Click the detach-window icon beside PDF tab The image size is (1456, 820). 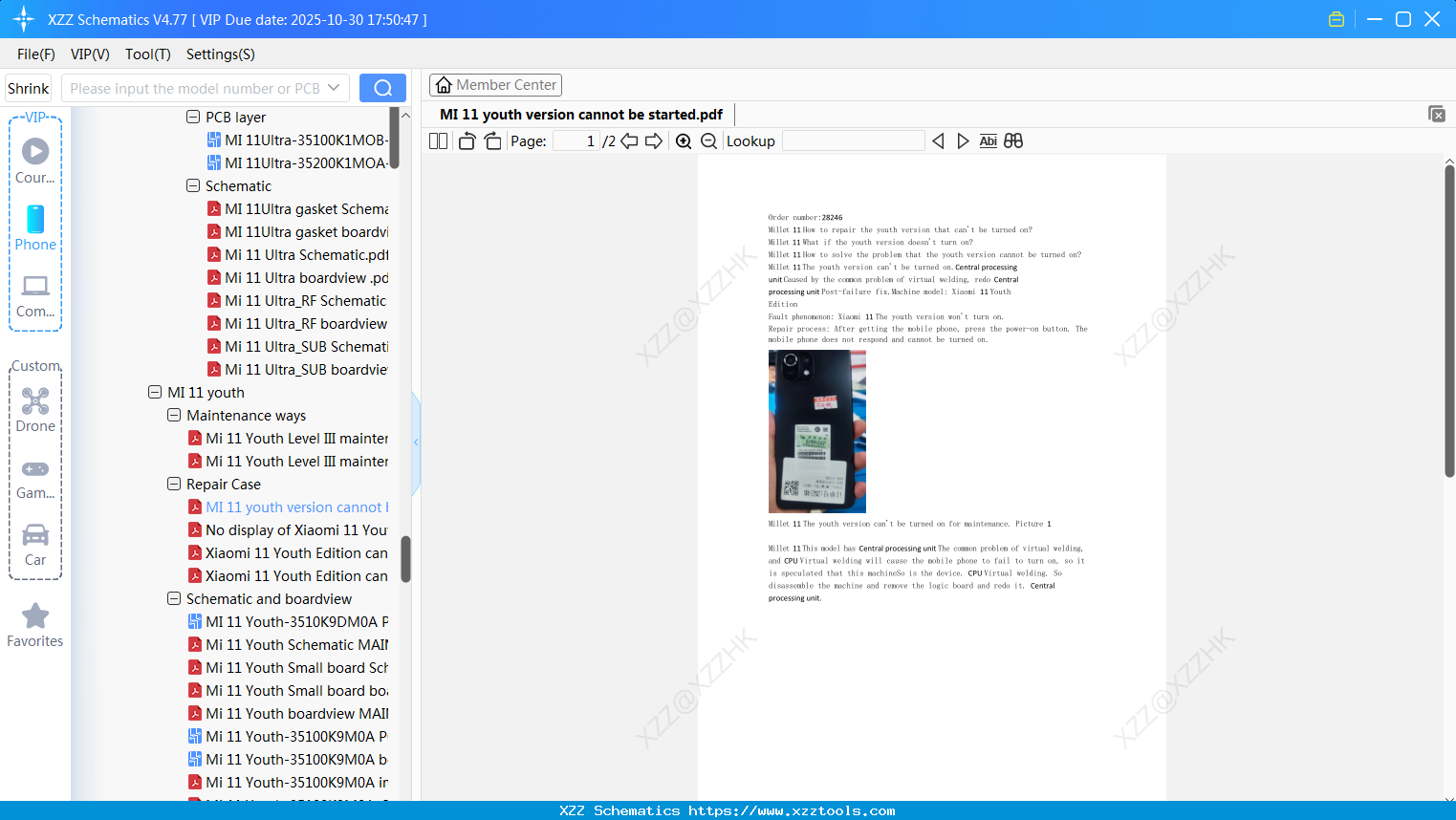point(1437,114)
